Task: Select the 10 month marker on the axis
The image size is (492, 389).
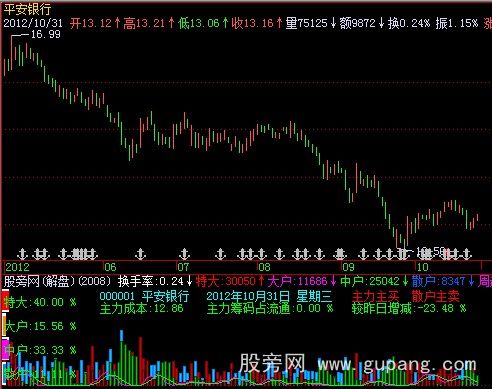Action: 422,267
